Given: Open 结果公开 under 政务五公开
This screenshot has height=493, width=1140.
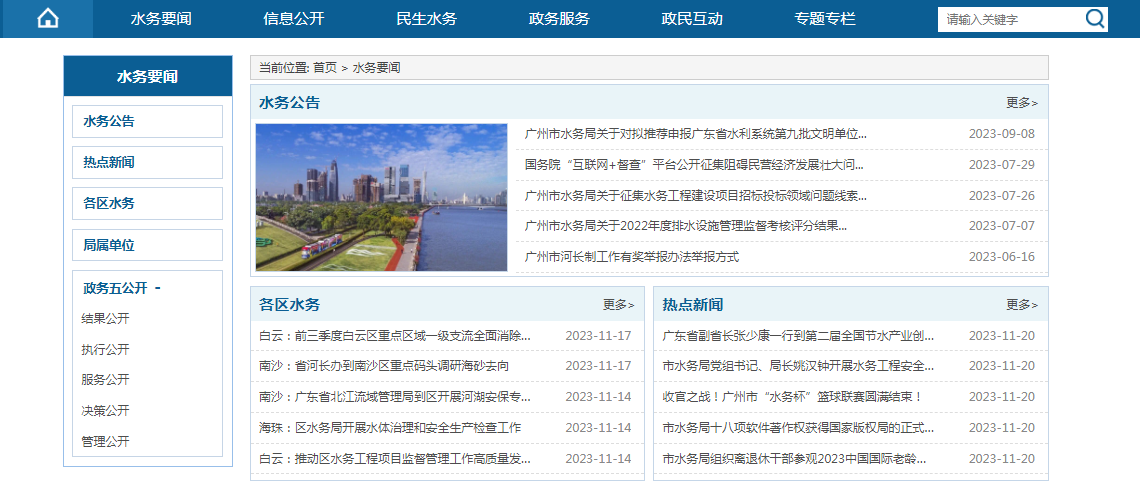Looking at the screenshot, I should (x=105, y=319).
